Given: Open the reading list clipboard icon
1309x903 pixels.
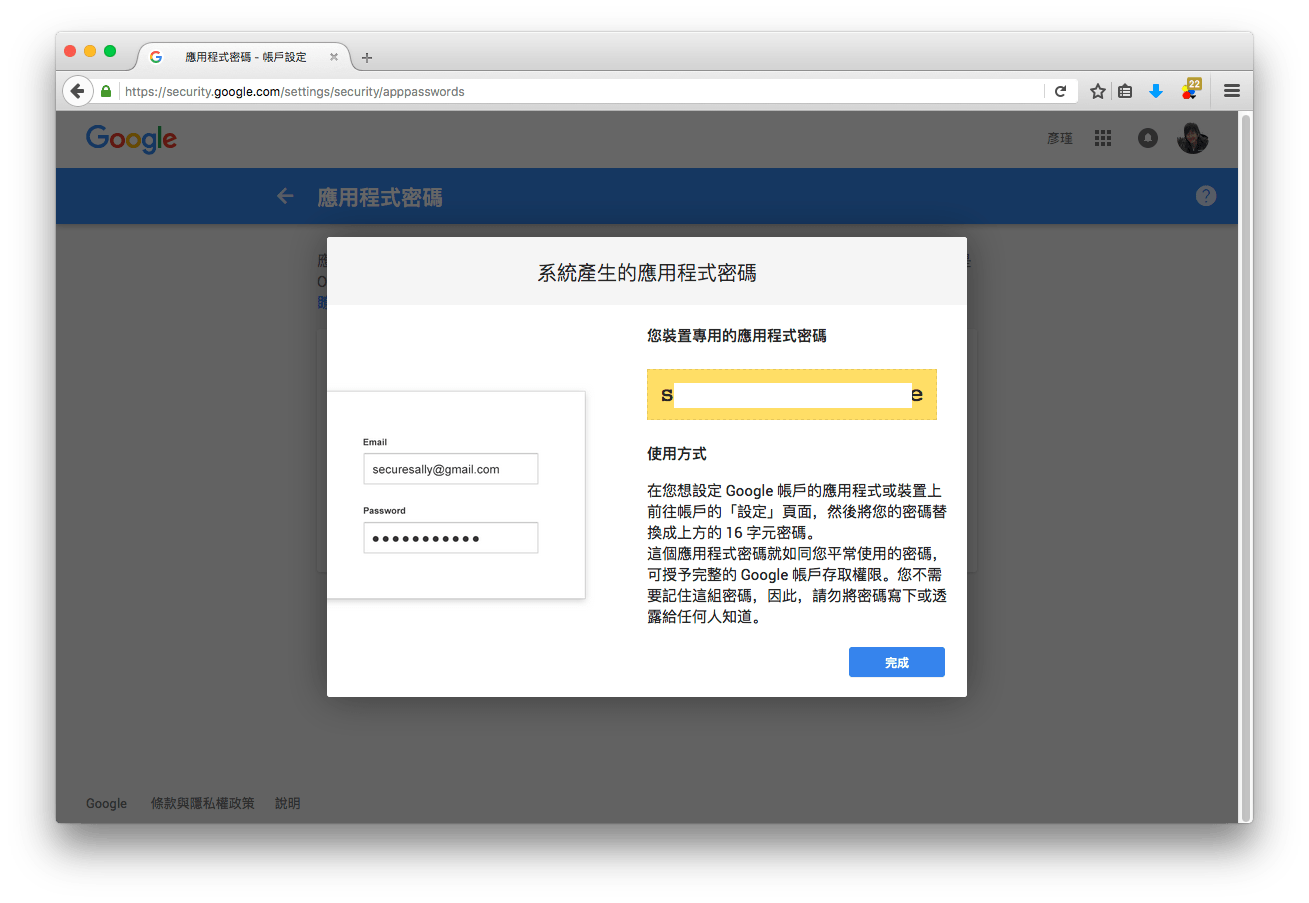Looking at the screenshot, I should (x=1125, y=91).
